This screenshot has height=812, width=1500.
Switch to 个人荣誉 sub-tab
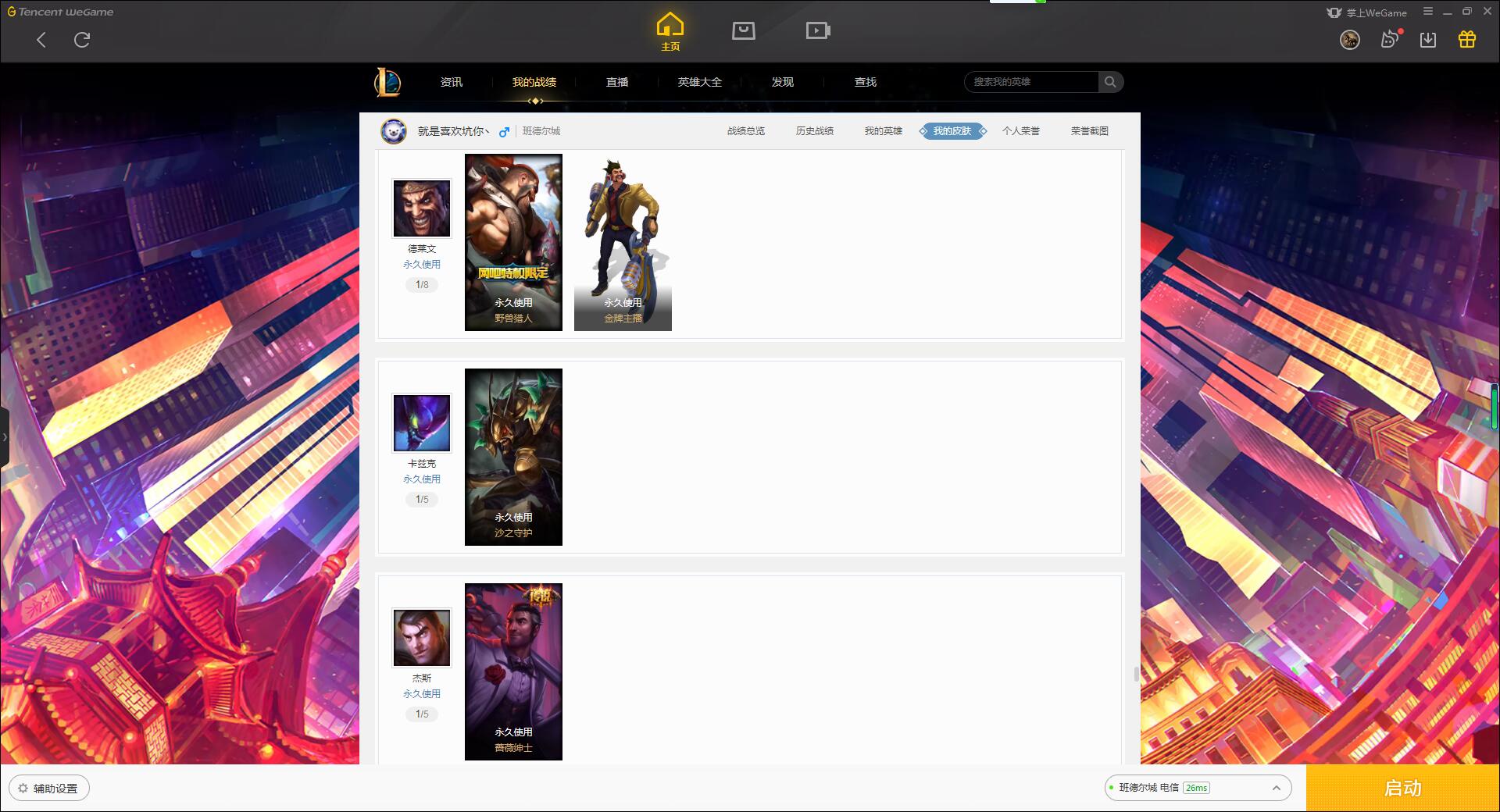[x=1021, y=131]
